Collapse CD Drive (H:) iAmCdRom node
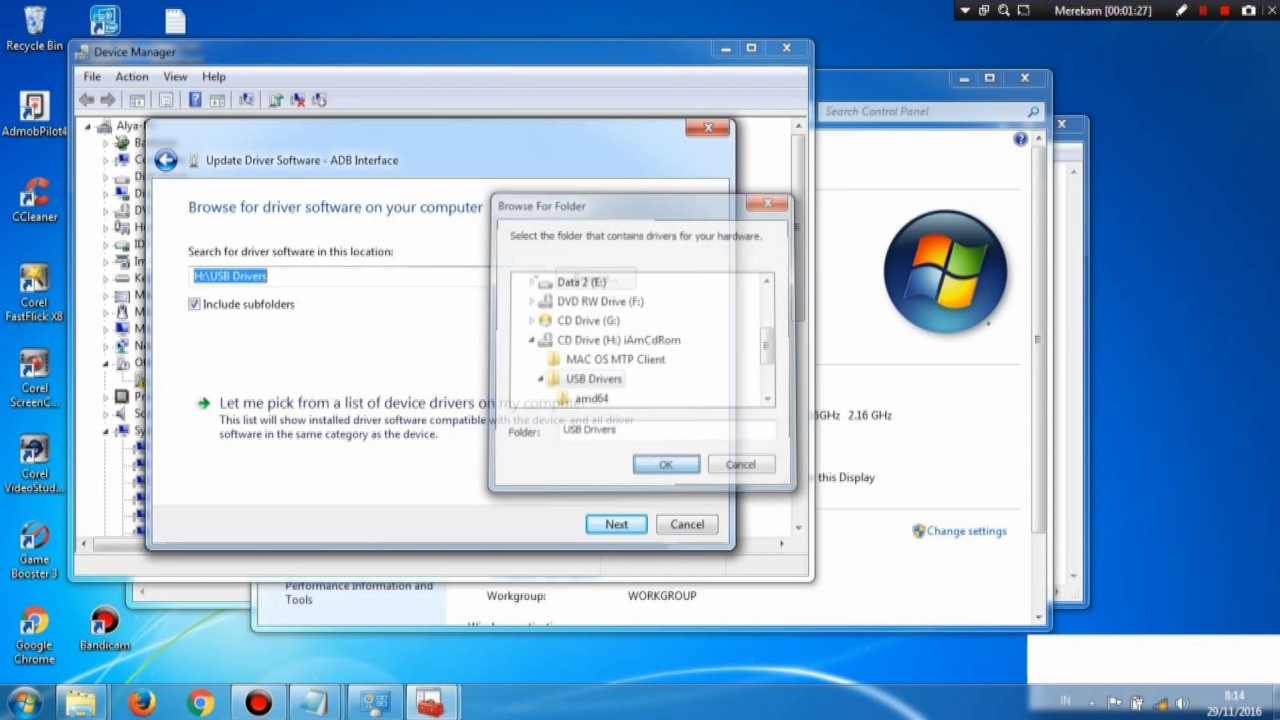 pos(532,340)
